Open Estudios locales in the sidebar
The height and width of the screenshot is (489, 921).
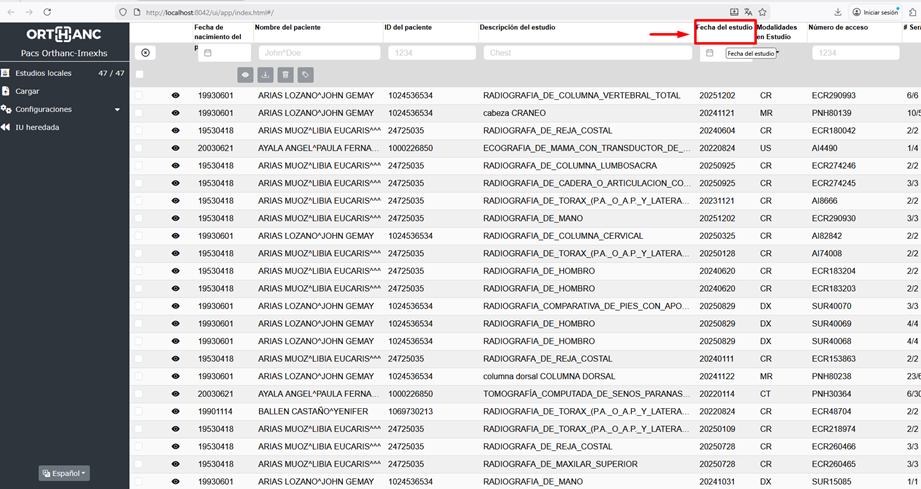43,73
